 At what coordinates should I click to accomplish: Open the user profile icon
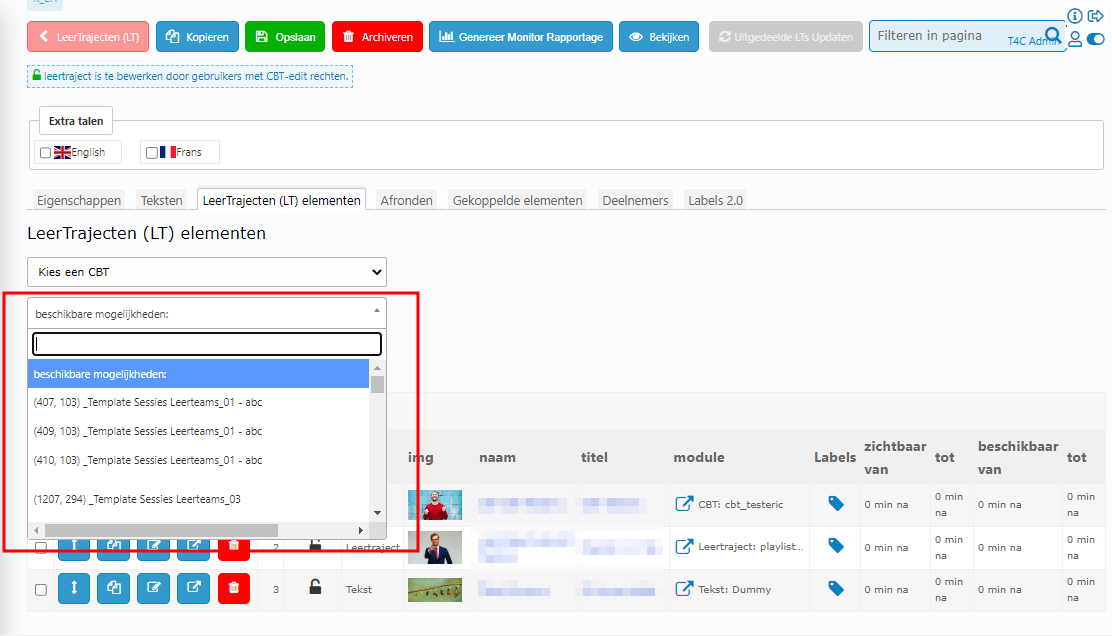click(1075, 39)
